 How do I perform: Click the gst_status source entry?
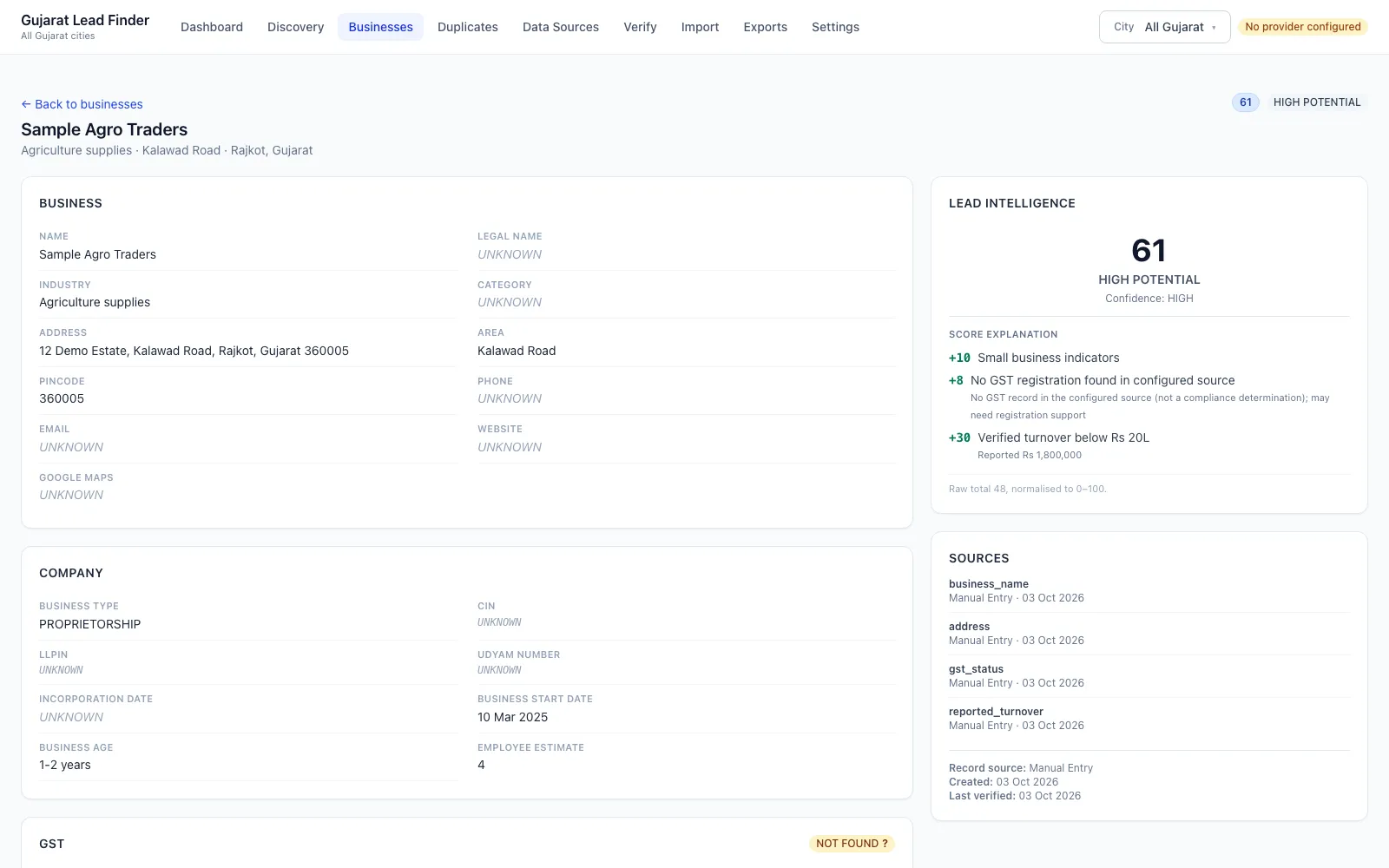tap(1149, 676)
